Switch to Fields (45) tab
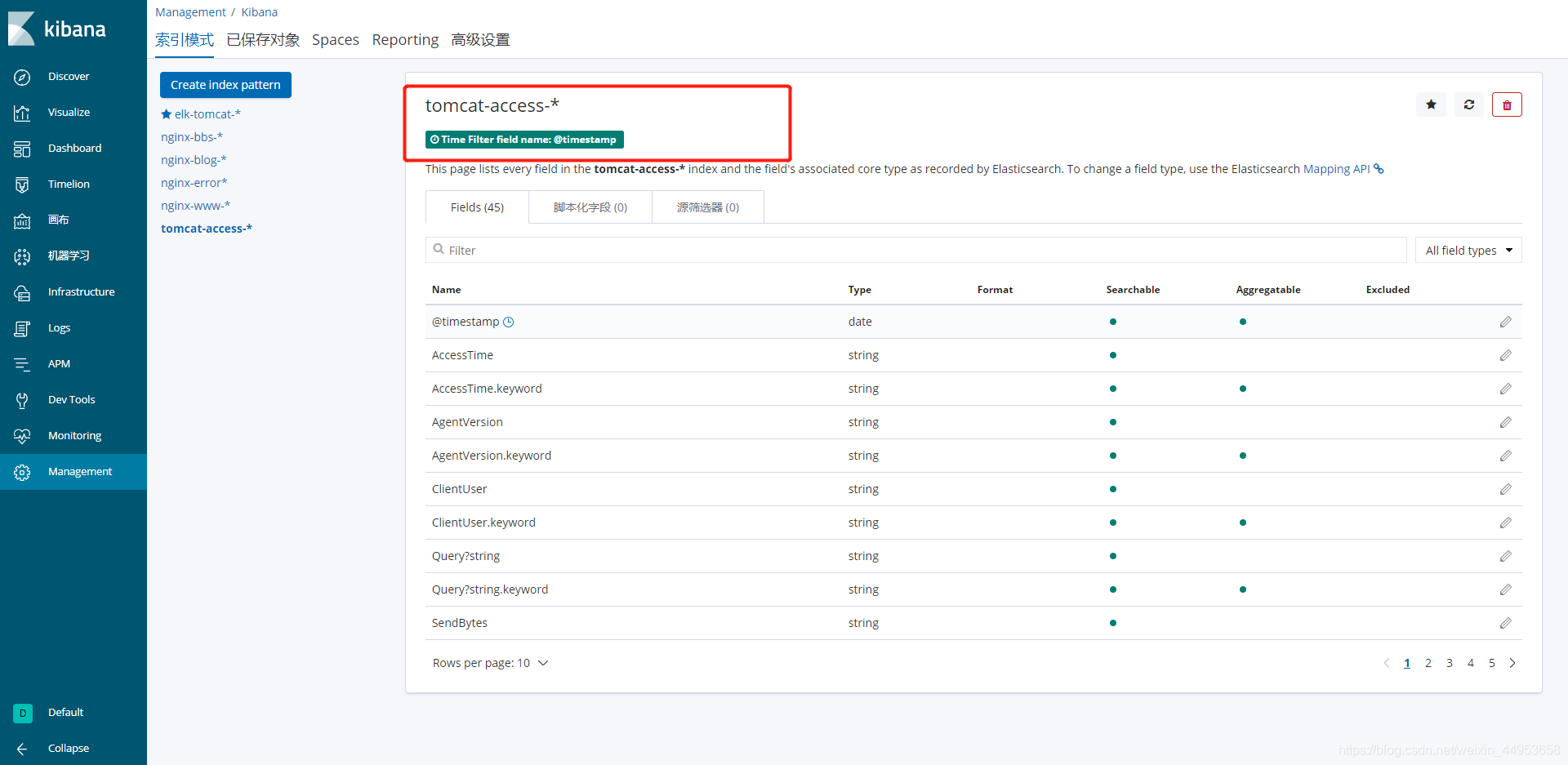Viewport: 1568px width, 765px height. pos(477,207)
